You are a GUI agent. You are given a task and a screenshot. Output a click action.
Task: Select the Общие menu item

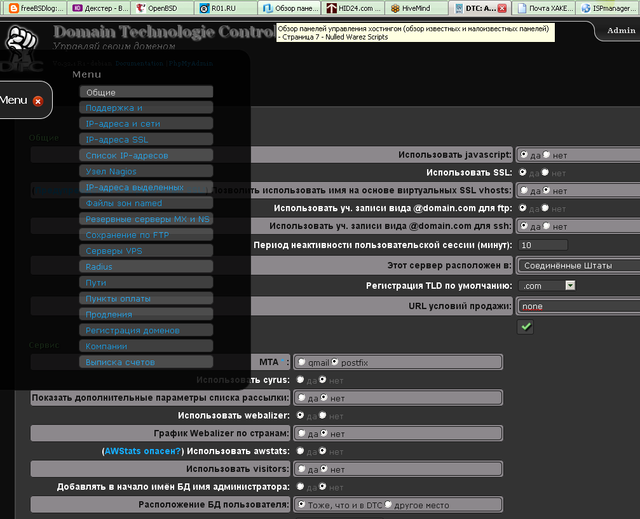click(146, 92)
